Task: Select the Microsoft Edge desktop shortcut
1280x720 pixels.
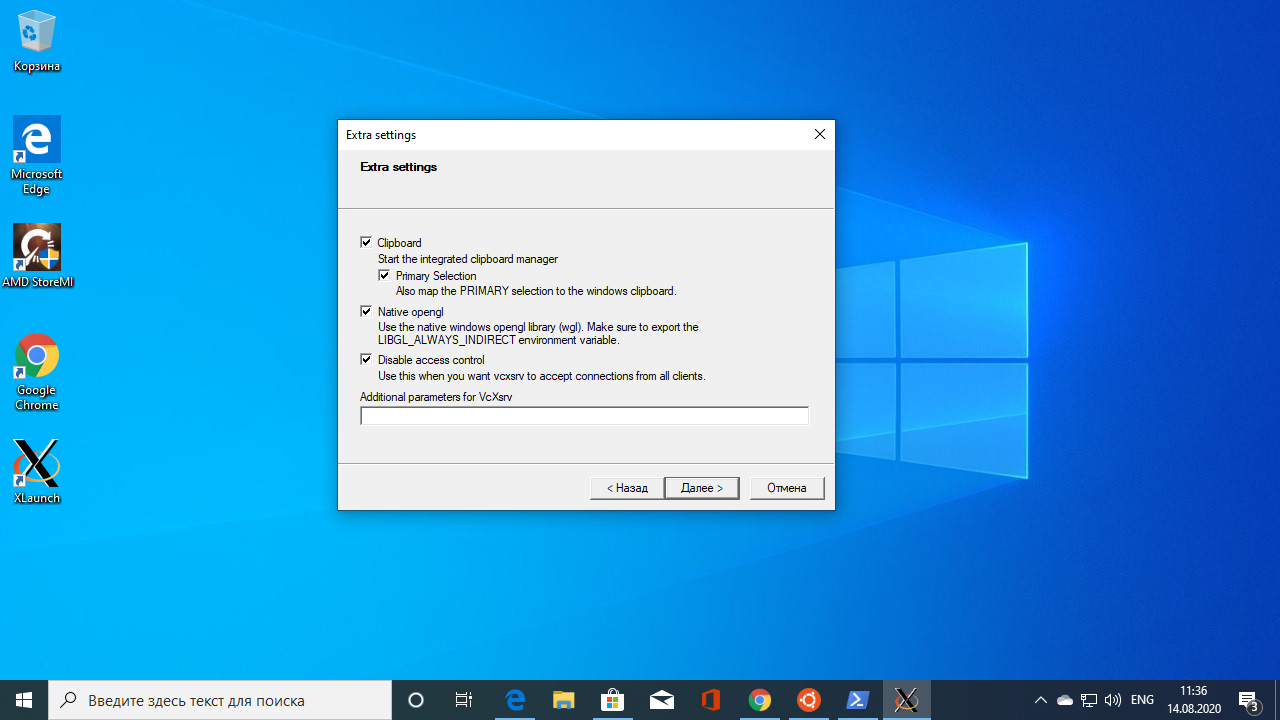Action: [37, 155]
